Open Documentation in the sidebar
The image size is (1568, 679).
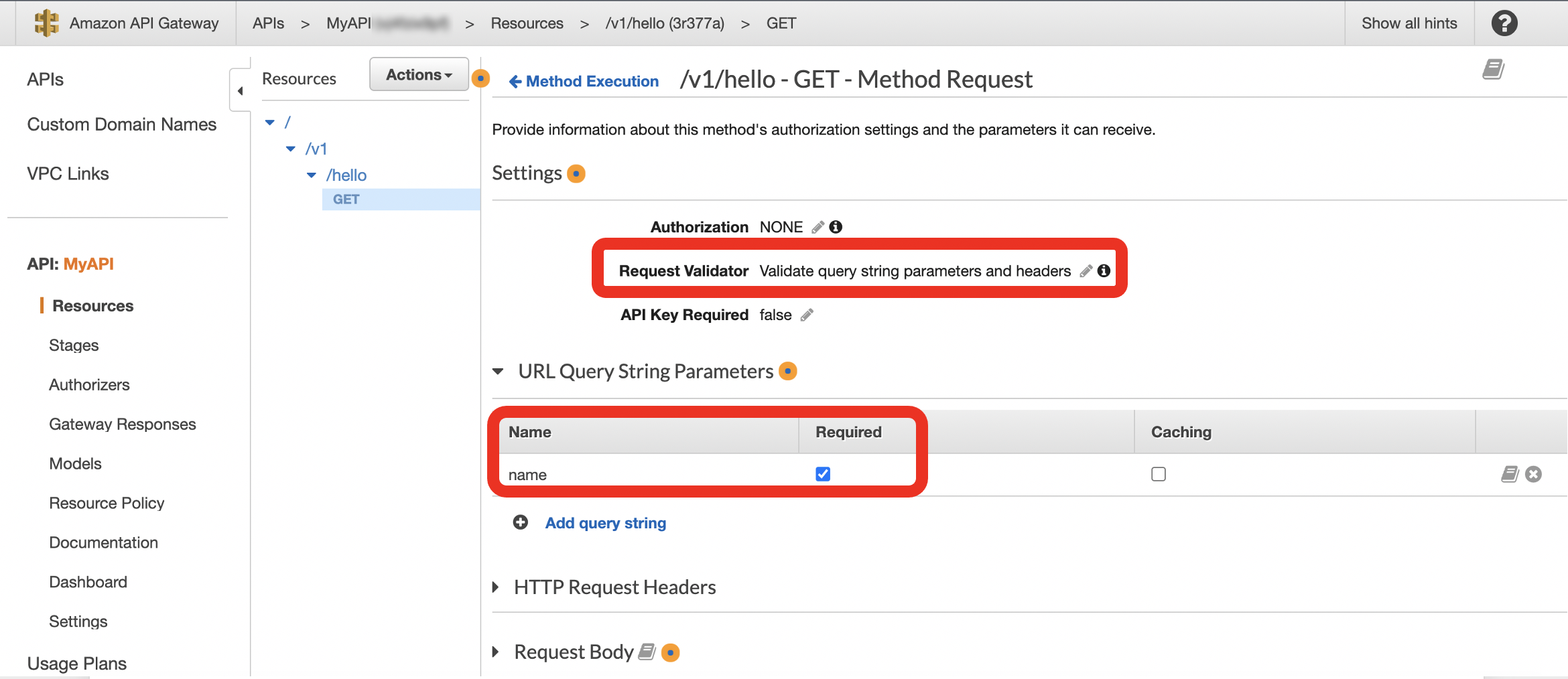[x=104, y=543]
